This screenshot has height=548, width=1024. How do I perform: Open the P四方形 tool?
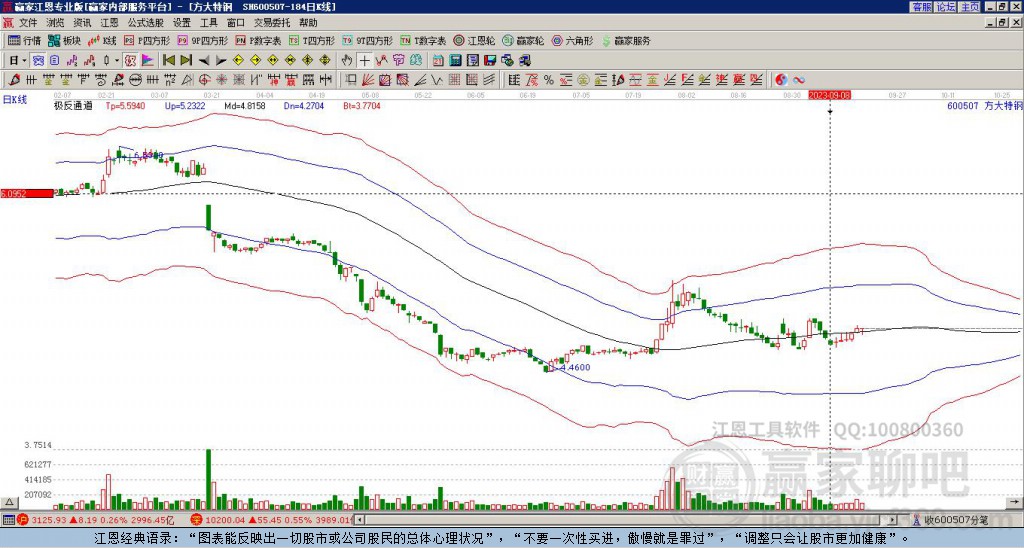click(146, 40)
